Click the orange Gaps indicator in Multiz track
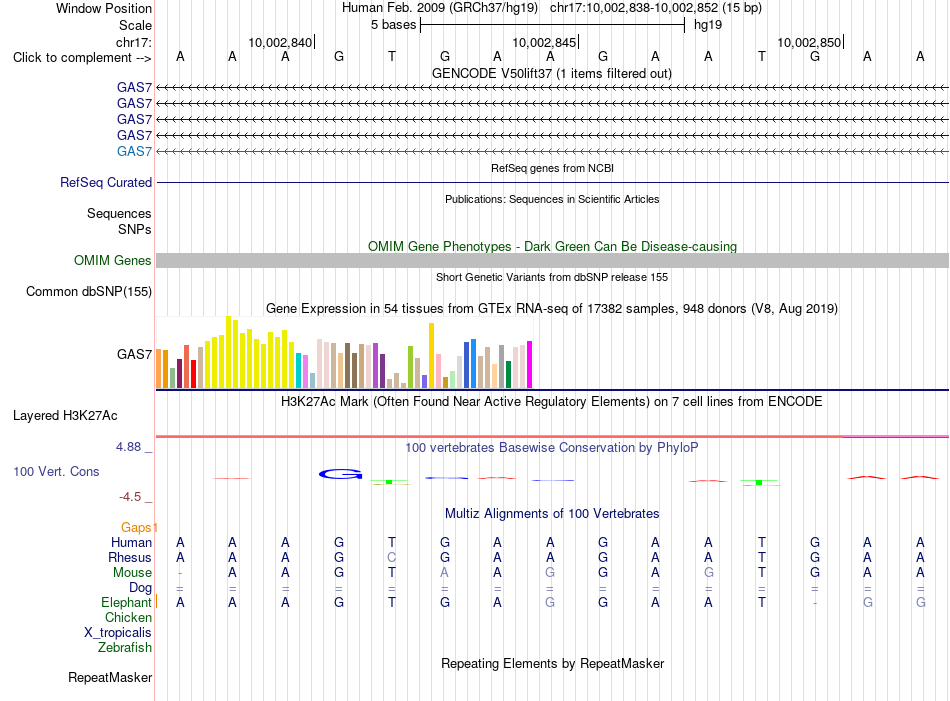Image resolution: width=950 pixels, height=701 pixels. point(139,527)
